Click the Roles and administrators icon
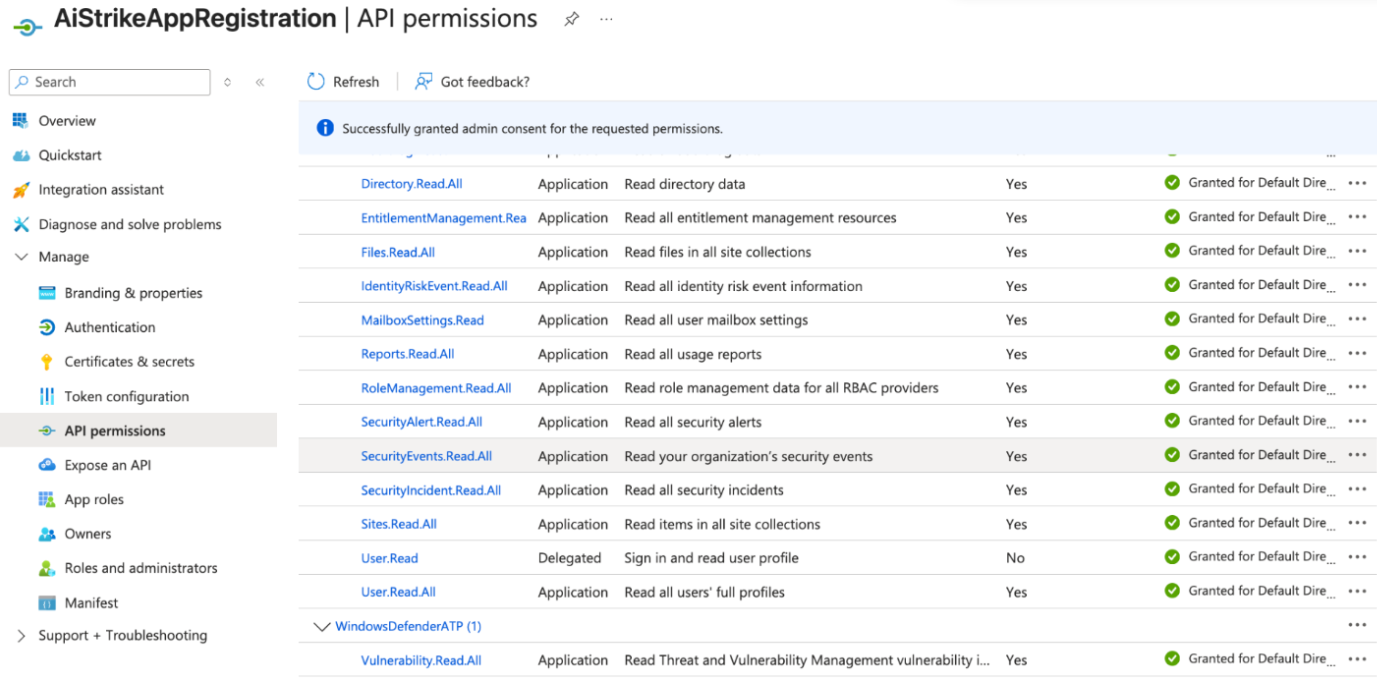The image size is (1377, 679). [x=46, y=568]
